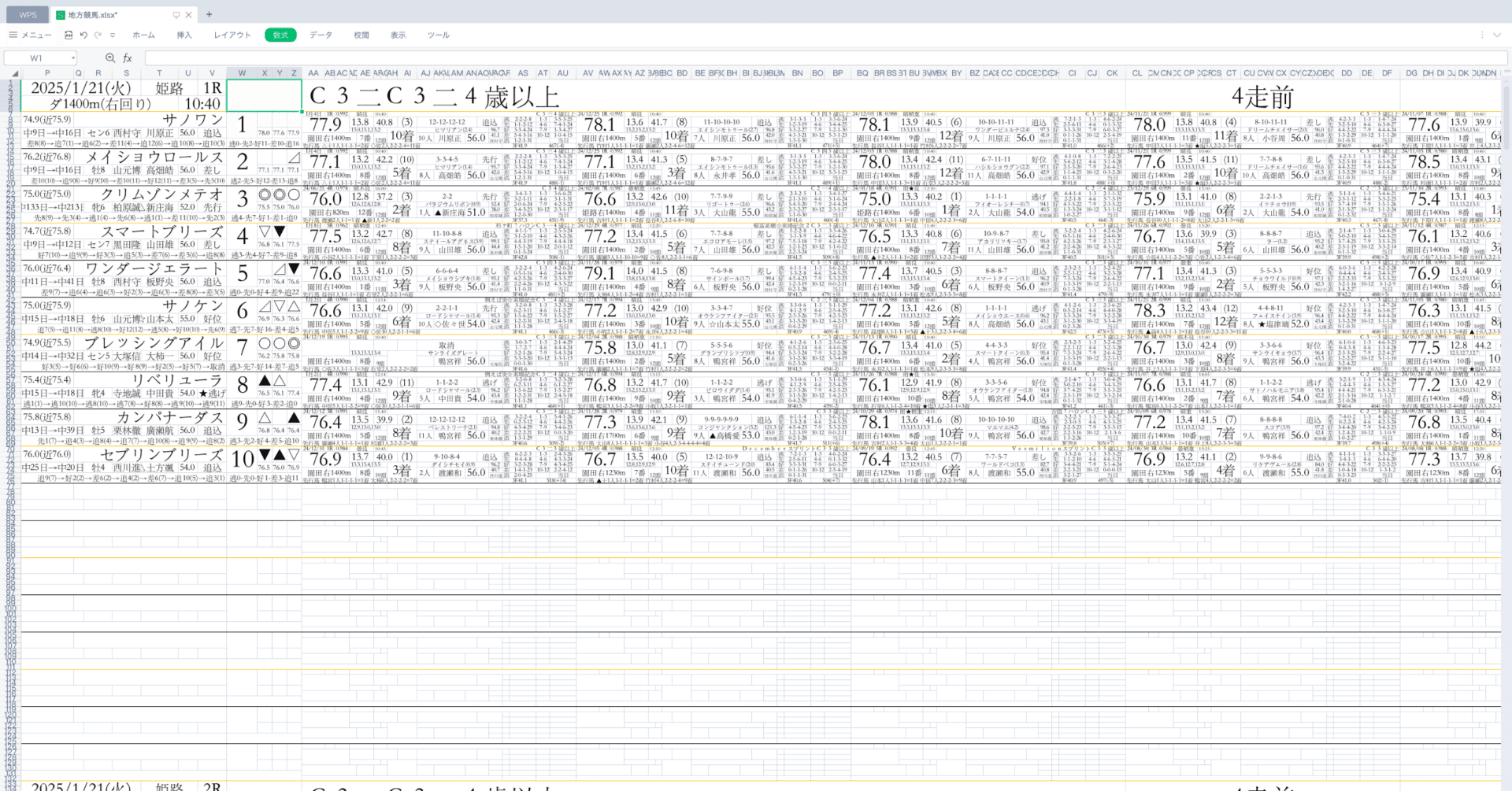The height and width of the screenshot is (791, 1512).
Task: Select the 数式 ribbon tab
Action: (280, 35)
